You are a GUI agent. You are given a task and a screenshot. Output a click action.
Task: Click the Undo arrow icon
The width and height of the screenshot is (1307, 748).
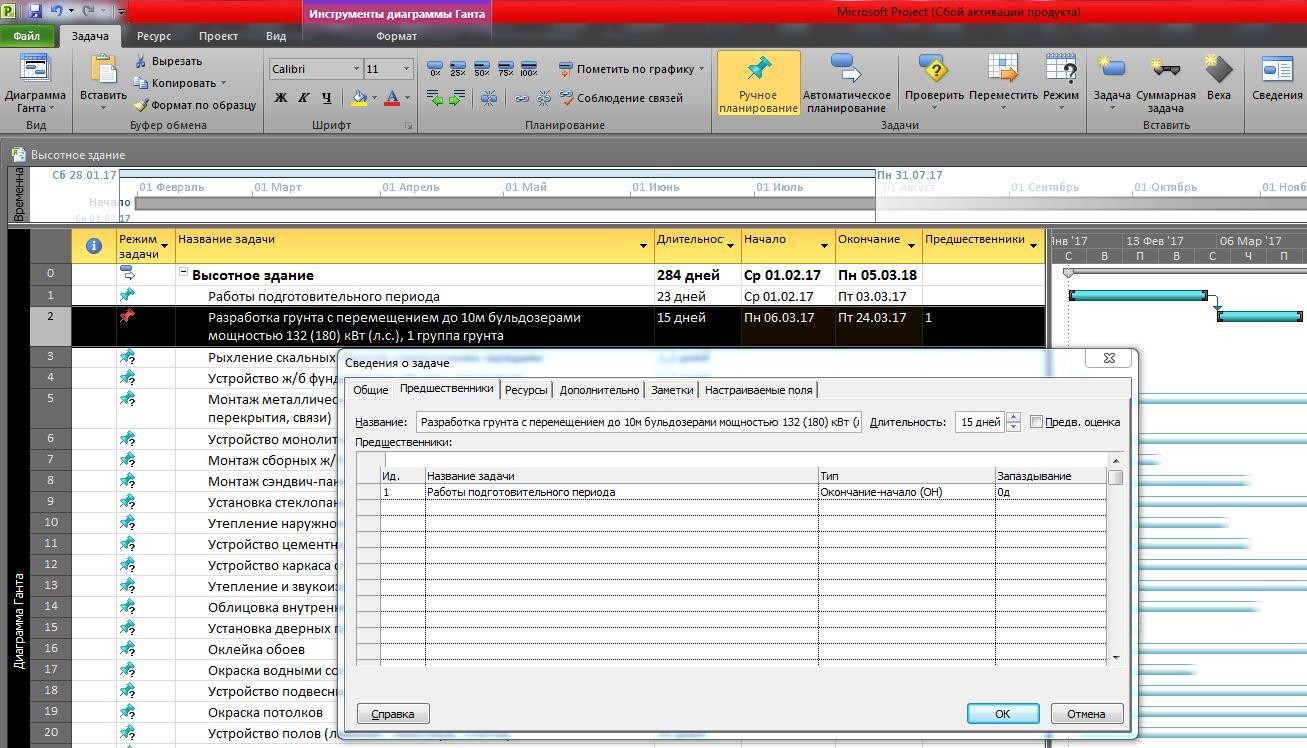[56, 11]
